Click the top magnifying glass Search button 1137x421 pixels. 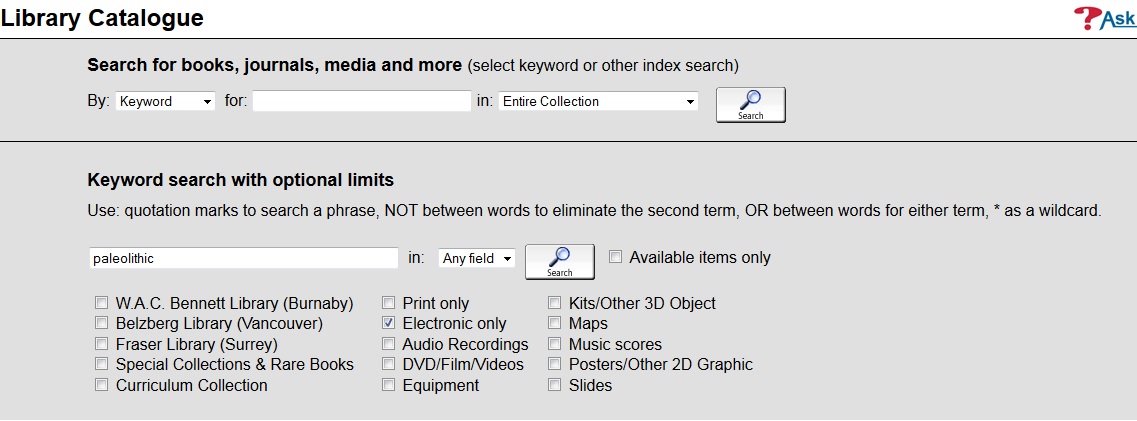coord(751,105)
